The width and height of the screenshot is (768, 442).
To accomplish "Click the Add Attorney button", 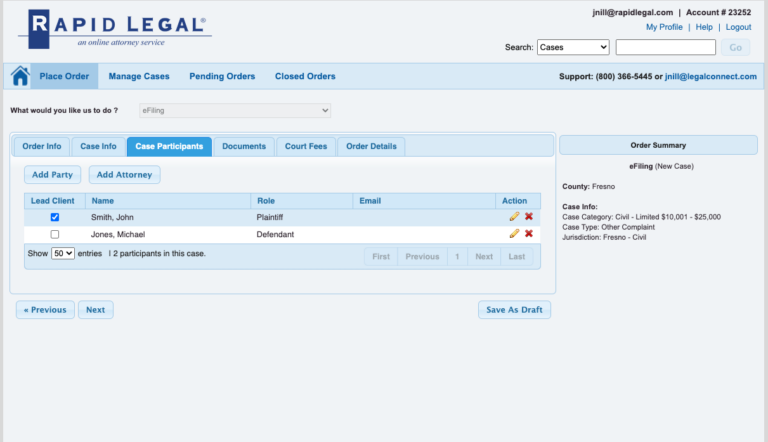I will click(x=124, y=174).
